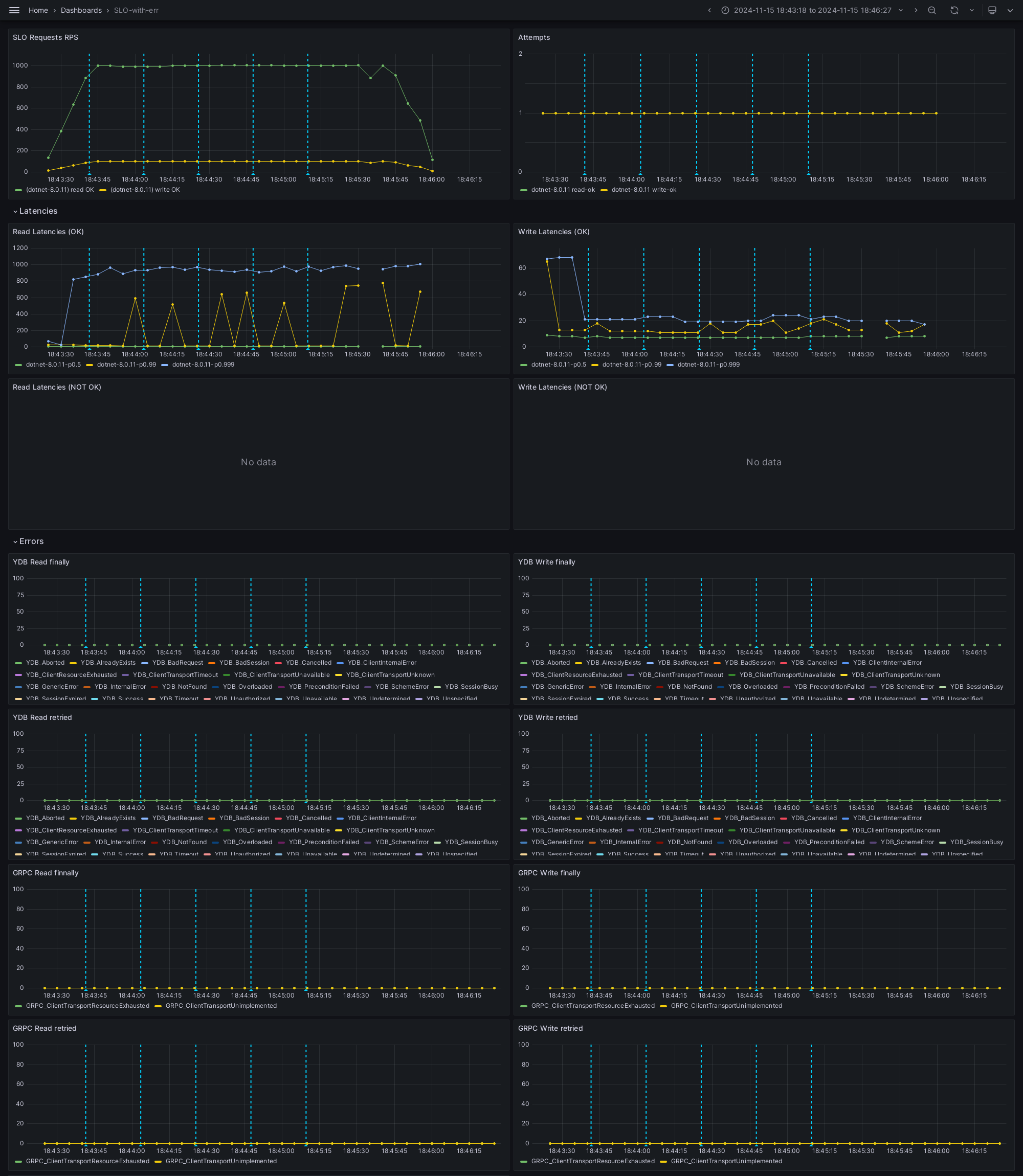Viewport: 1023px width, 1176px height.
Task: Open the Read Latencies (NOT OK) panel title
Action: pos(57,388)
